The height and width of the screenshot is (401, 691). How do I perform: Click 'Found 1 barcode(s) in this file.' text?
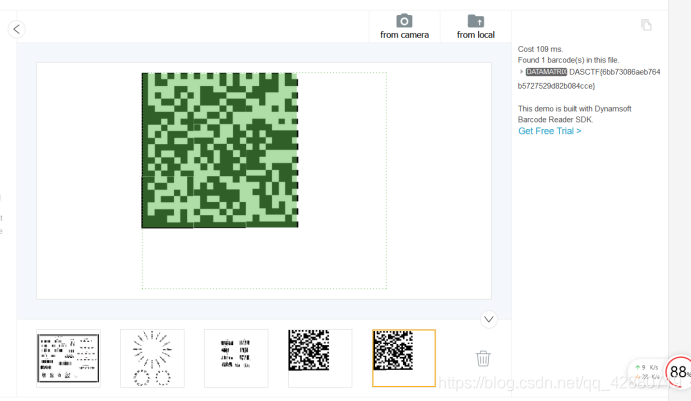pyautogui.click(x=568, y=60)
